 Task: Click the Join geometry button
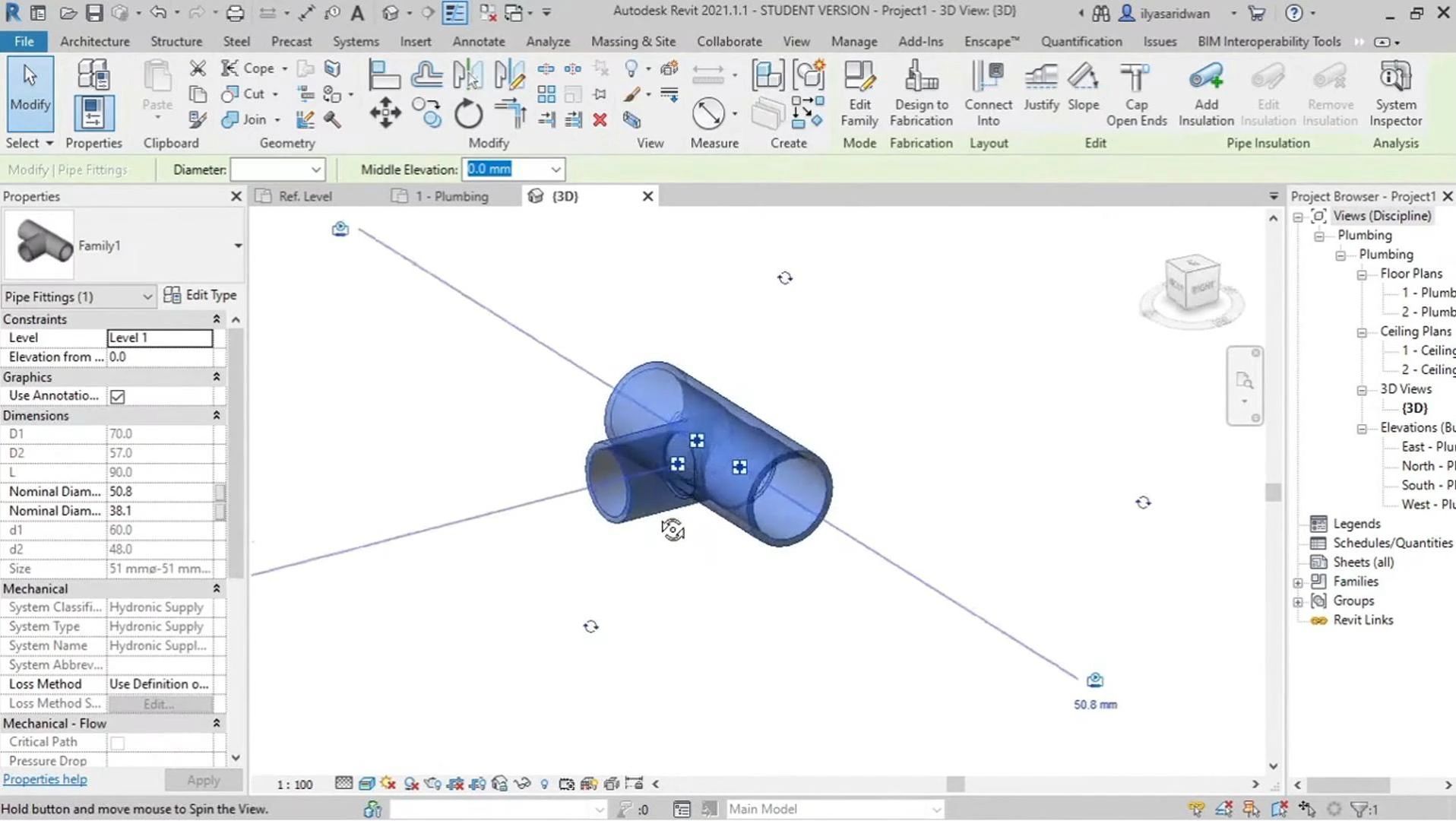coord(245,119)
